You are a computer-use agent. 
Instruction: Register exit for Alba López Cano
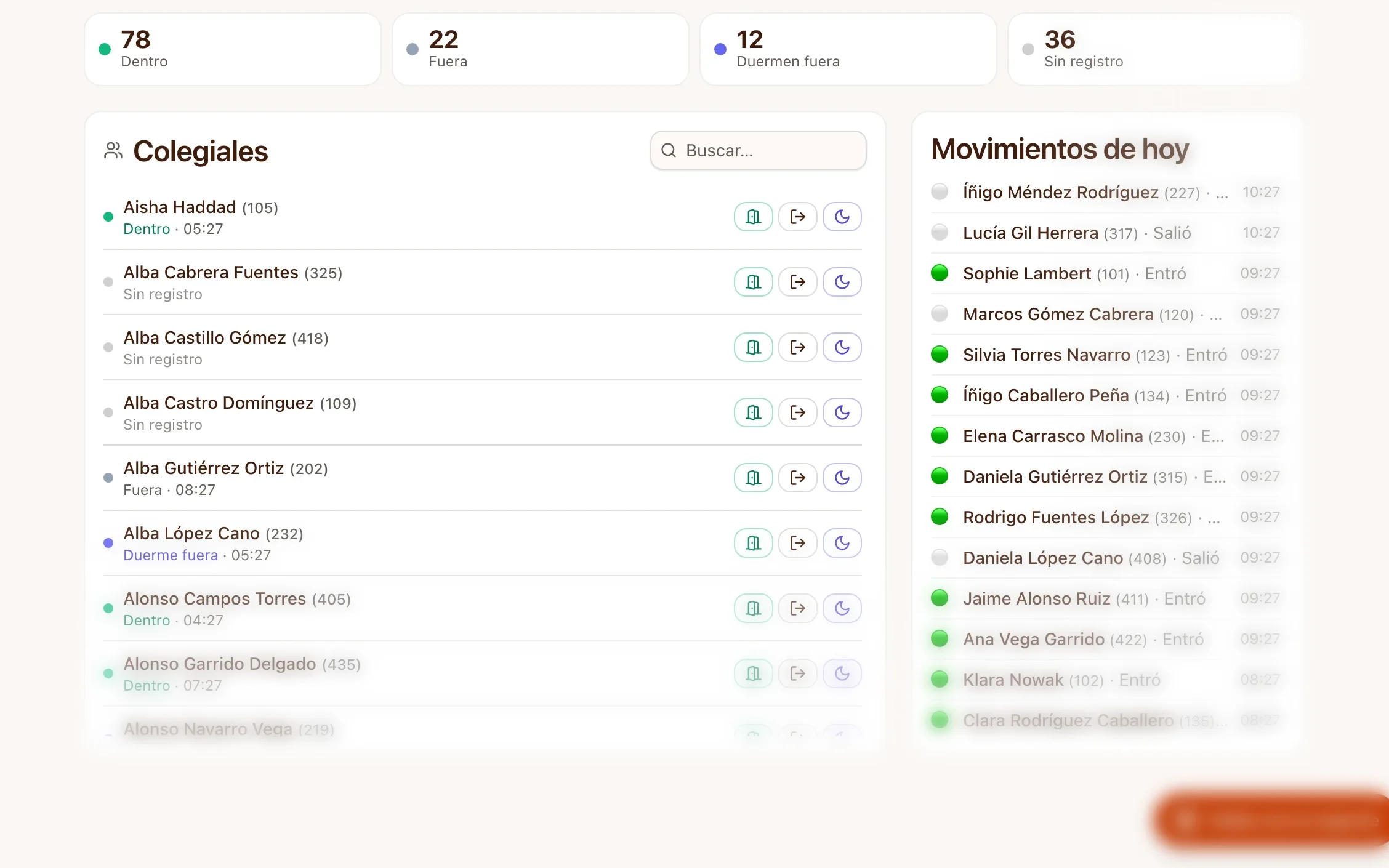797,543
